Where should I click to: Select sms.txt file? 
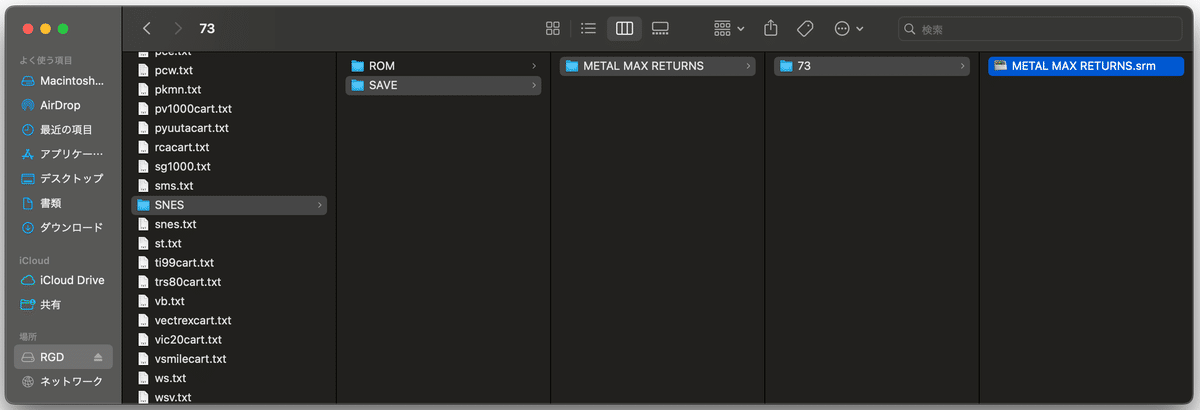[x=229, y=186]
